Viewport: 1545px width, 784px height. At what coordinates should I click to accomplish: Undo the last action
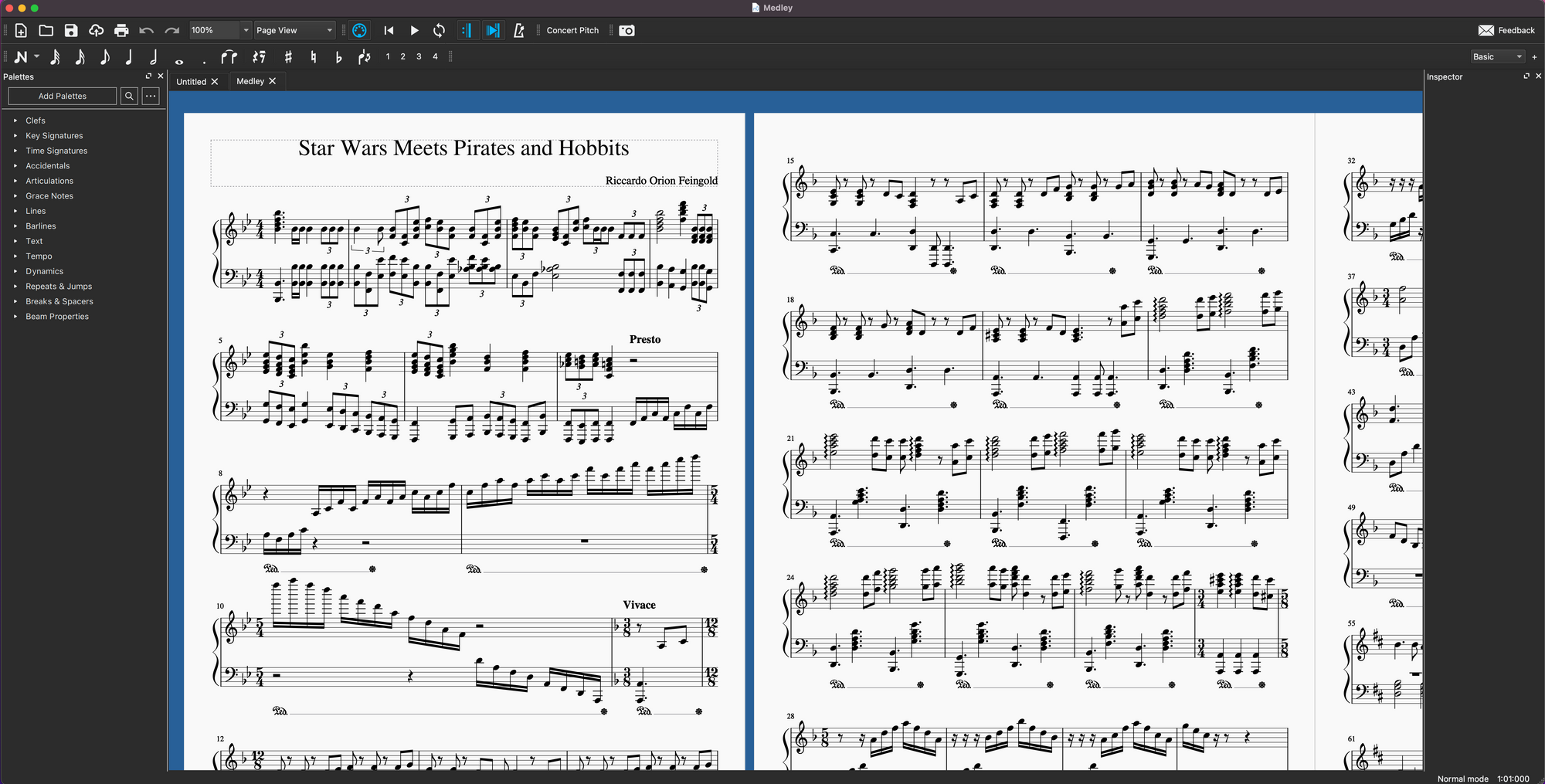pos(146,30)
